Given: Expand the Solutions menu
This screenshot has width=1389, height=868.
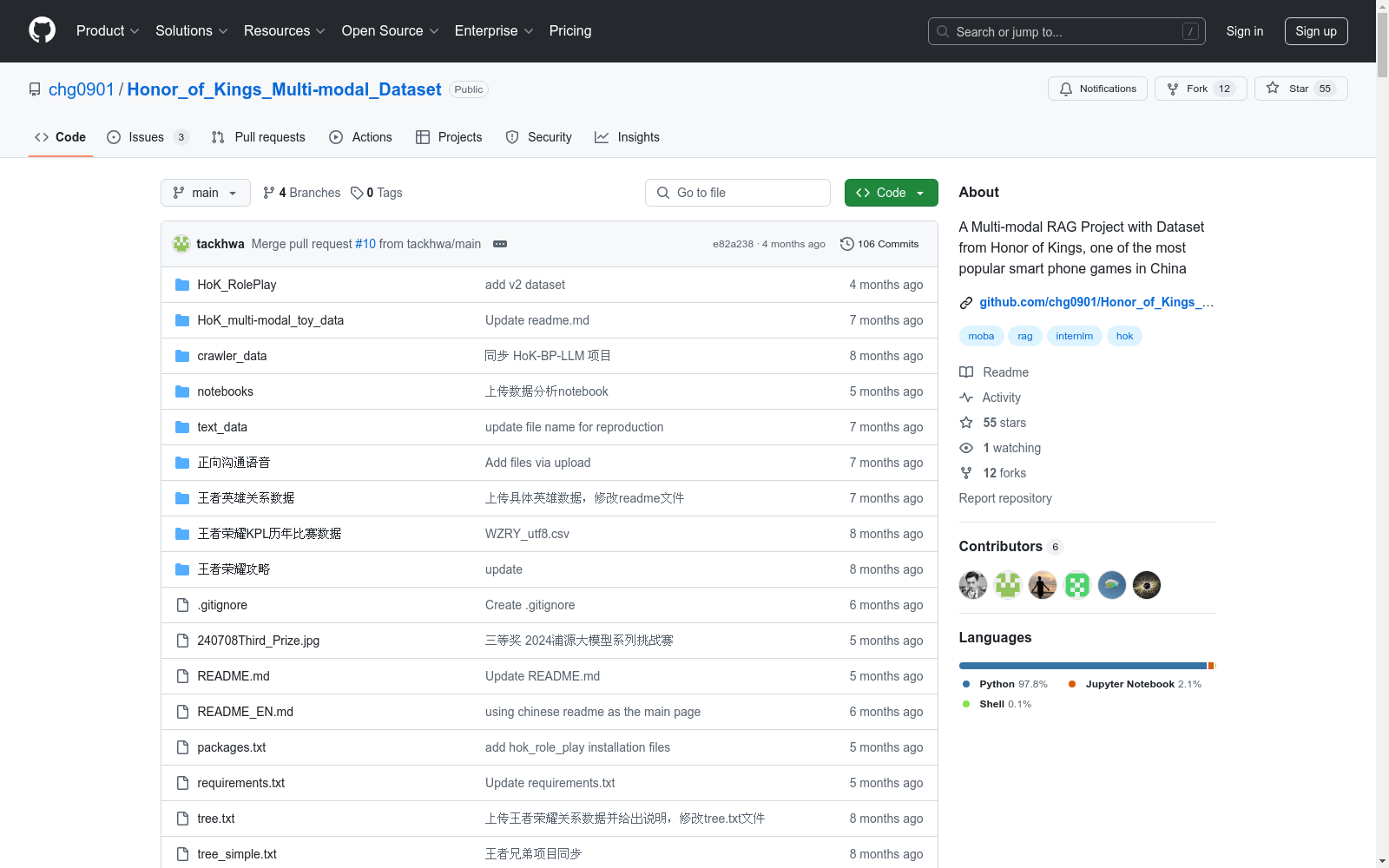Looking at the screenshot, I should pyautogui.click(x=192, y=30).
